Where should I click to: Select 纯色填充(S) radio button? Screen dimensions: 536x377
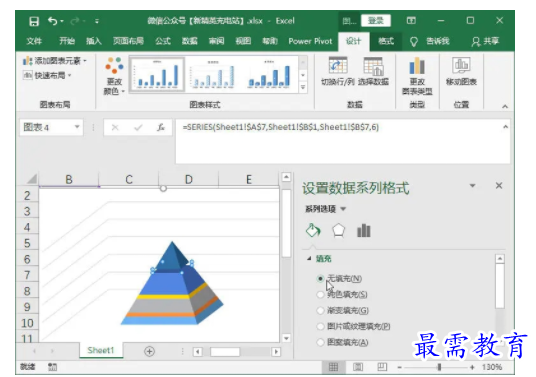coord(320,295)
